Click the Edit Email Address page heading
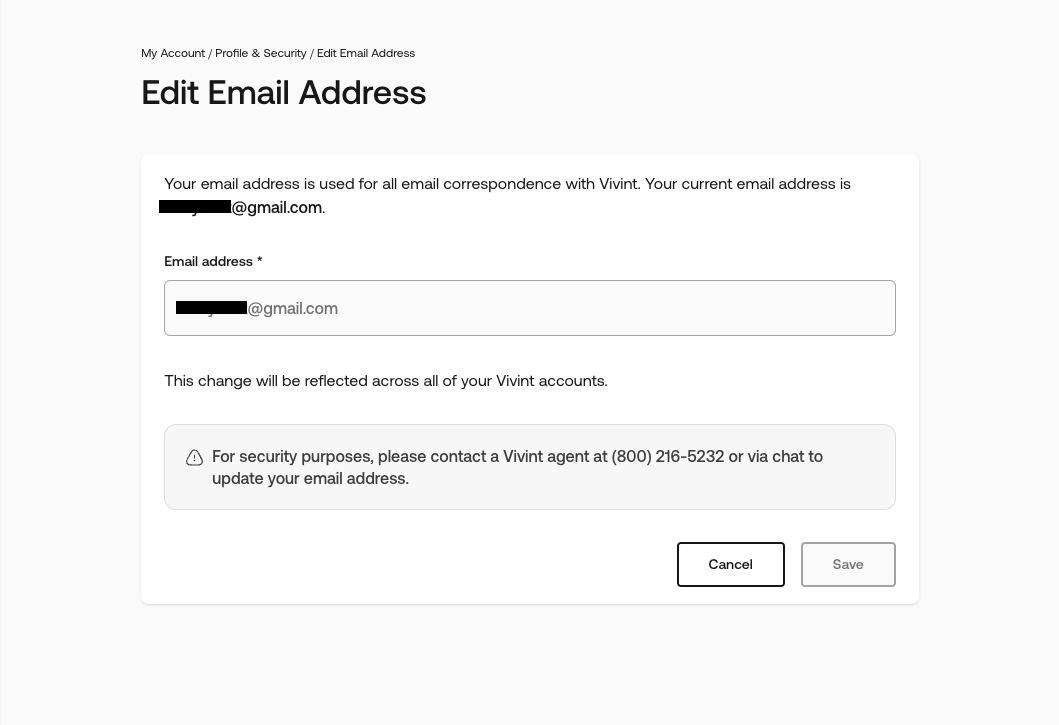 tap(283, 93)
